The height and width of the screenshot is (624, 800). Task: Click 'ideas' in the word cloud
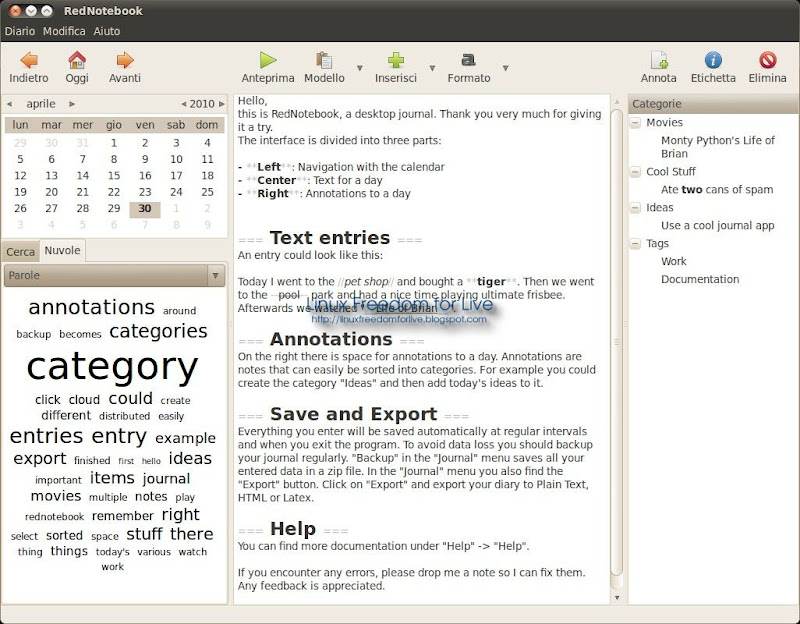tap(190, 458)
